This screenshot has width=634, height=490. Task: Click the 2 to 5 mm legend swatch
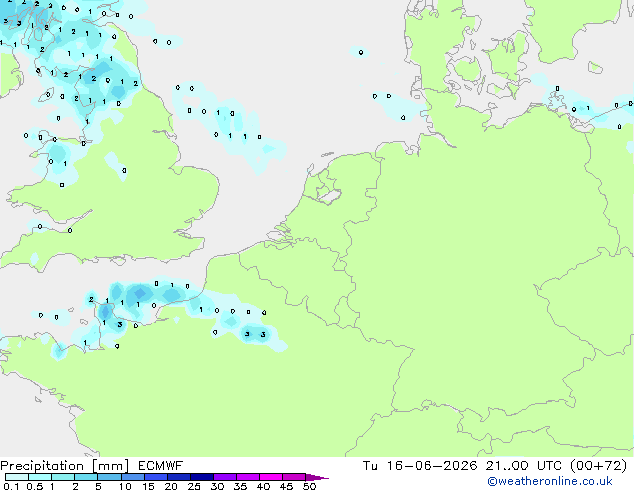tap(86, 477)
